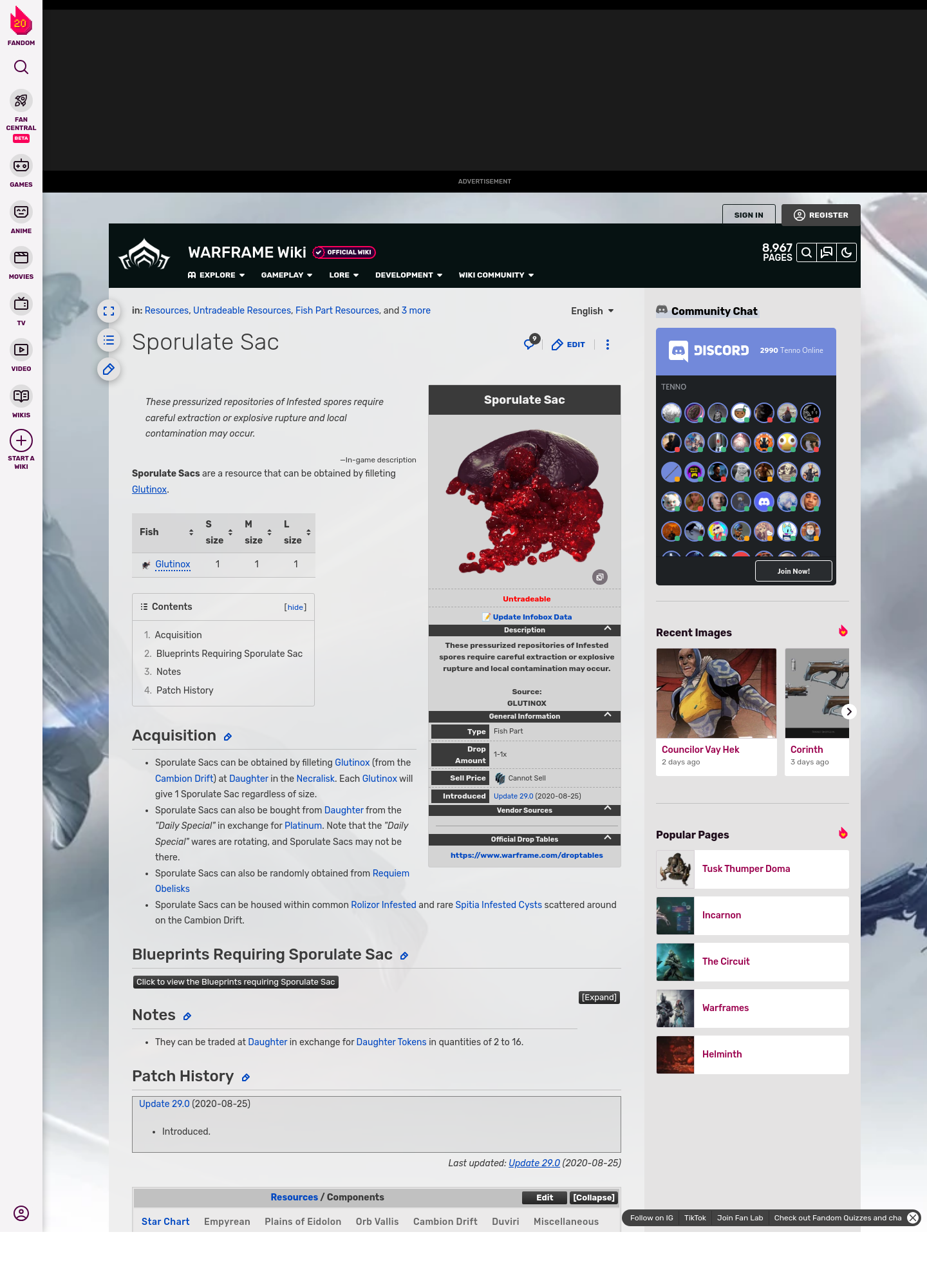Open the Video play icon
Image resolution: width=927 pixels, height=1288 pixels.
click(21, 350)
